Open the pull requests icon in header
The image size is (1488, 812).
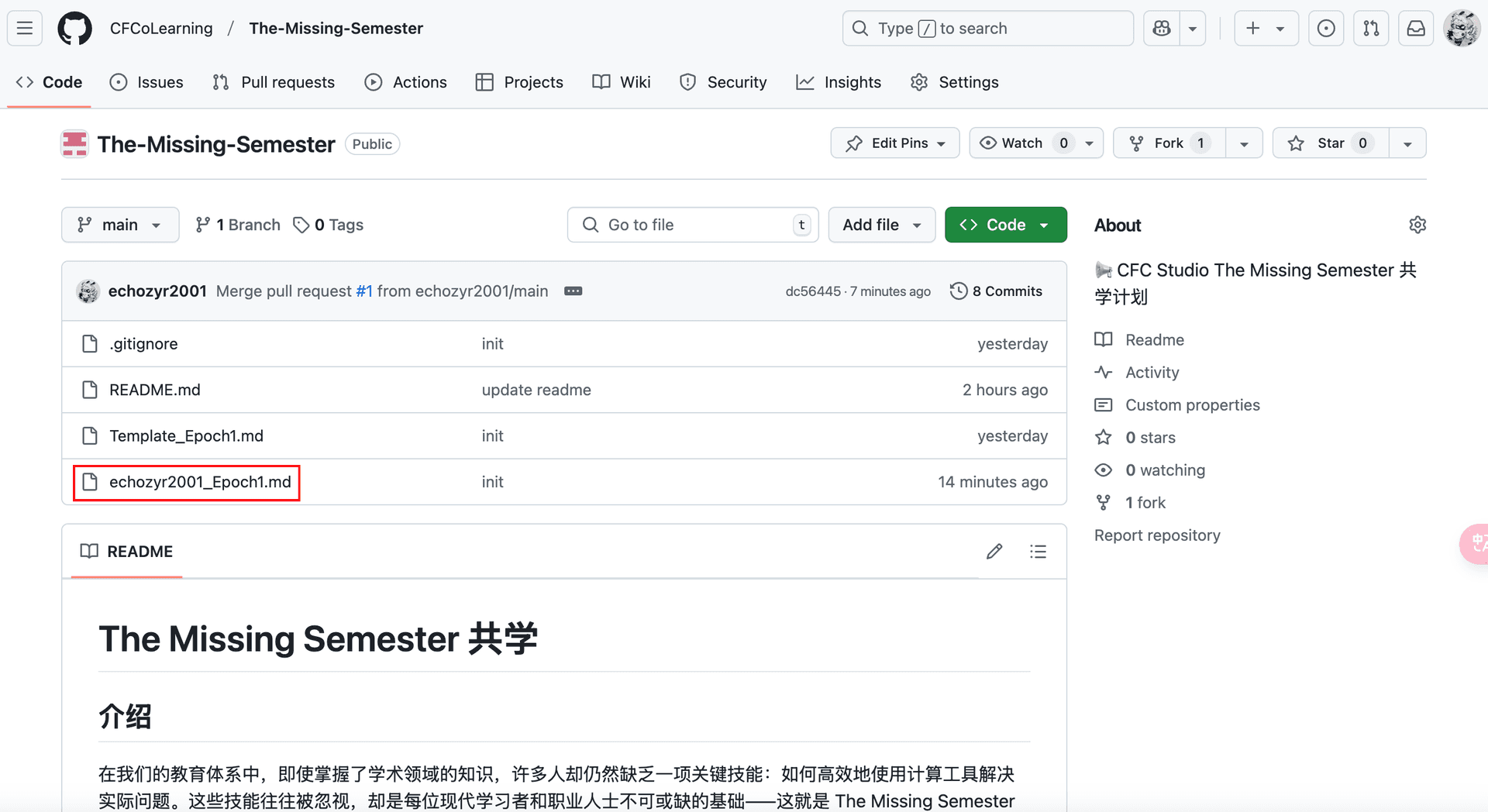[x=1371, y=29]
